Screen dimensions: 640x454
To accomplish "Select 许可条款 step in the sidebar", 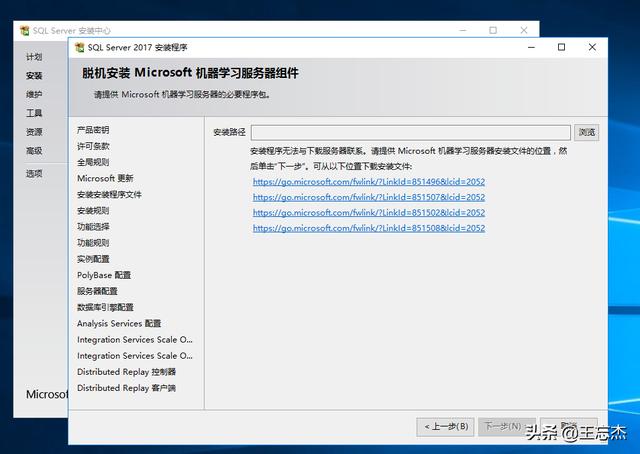I will pyautogui.click(x=93, y=146).
